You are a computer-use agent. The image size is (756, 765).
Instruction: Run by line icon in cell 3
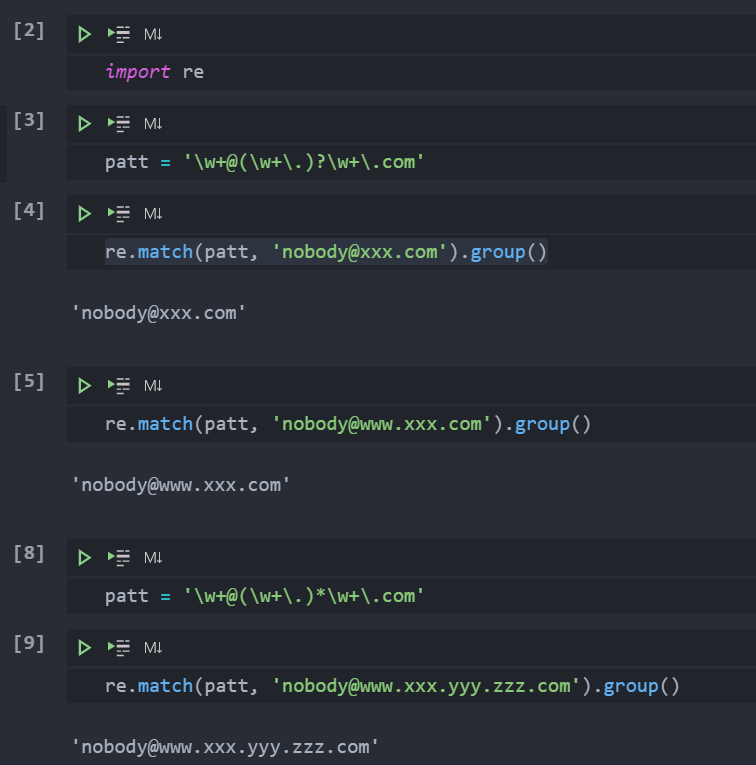[119, 124]
